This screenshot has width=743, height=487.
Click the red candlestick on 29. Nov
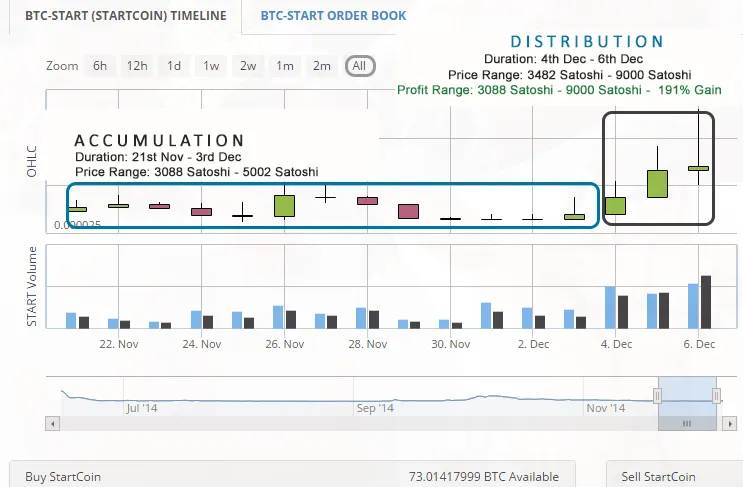pos(408,211)
